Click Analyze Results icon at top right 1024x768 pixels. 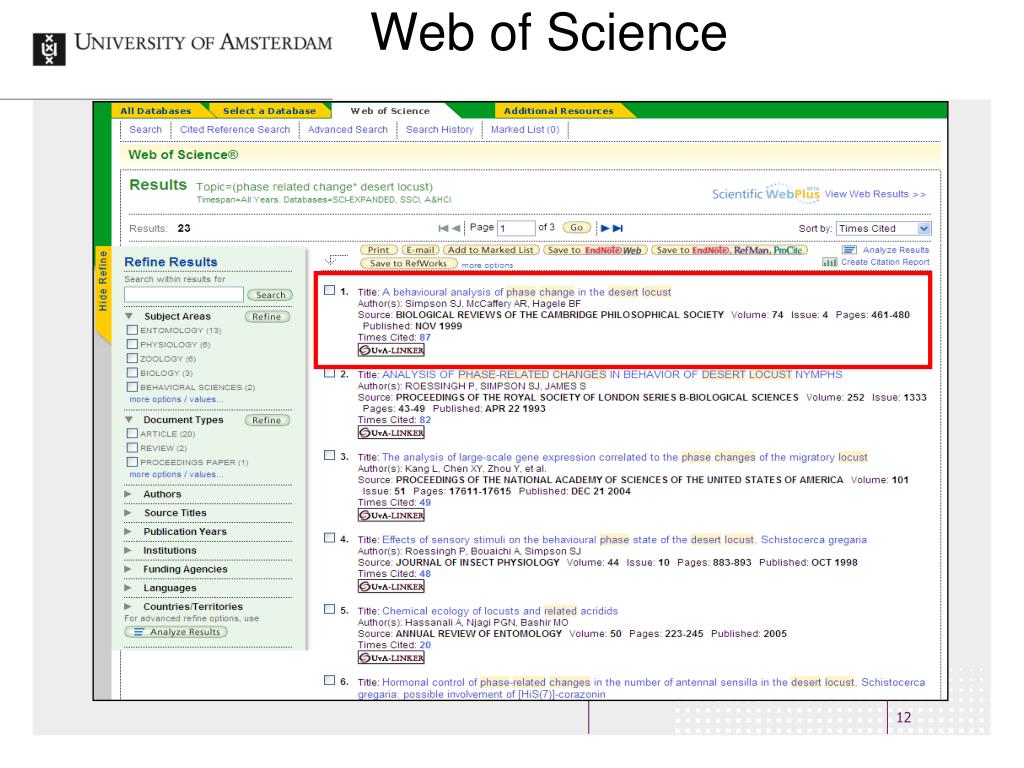point(849,249)
